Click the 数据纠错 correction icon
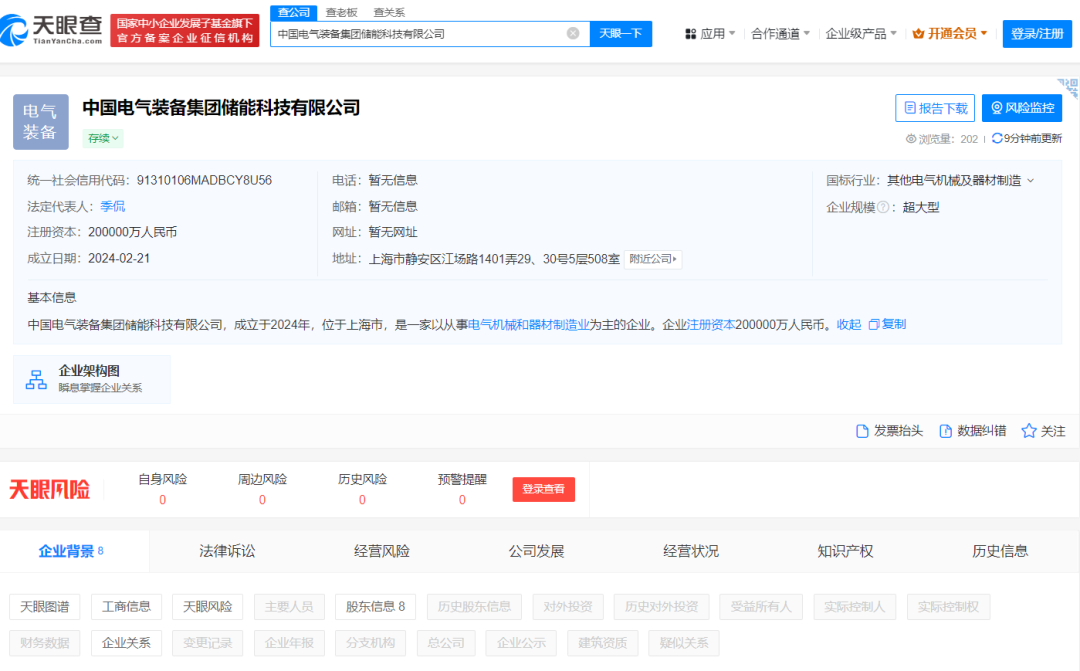This screenshot has height=671, width=1080. [945, 431]
